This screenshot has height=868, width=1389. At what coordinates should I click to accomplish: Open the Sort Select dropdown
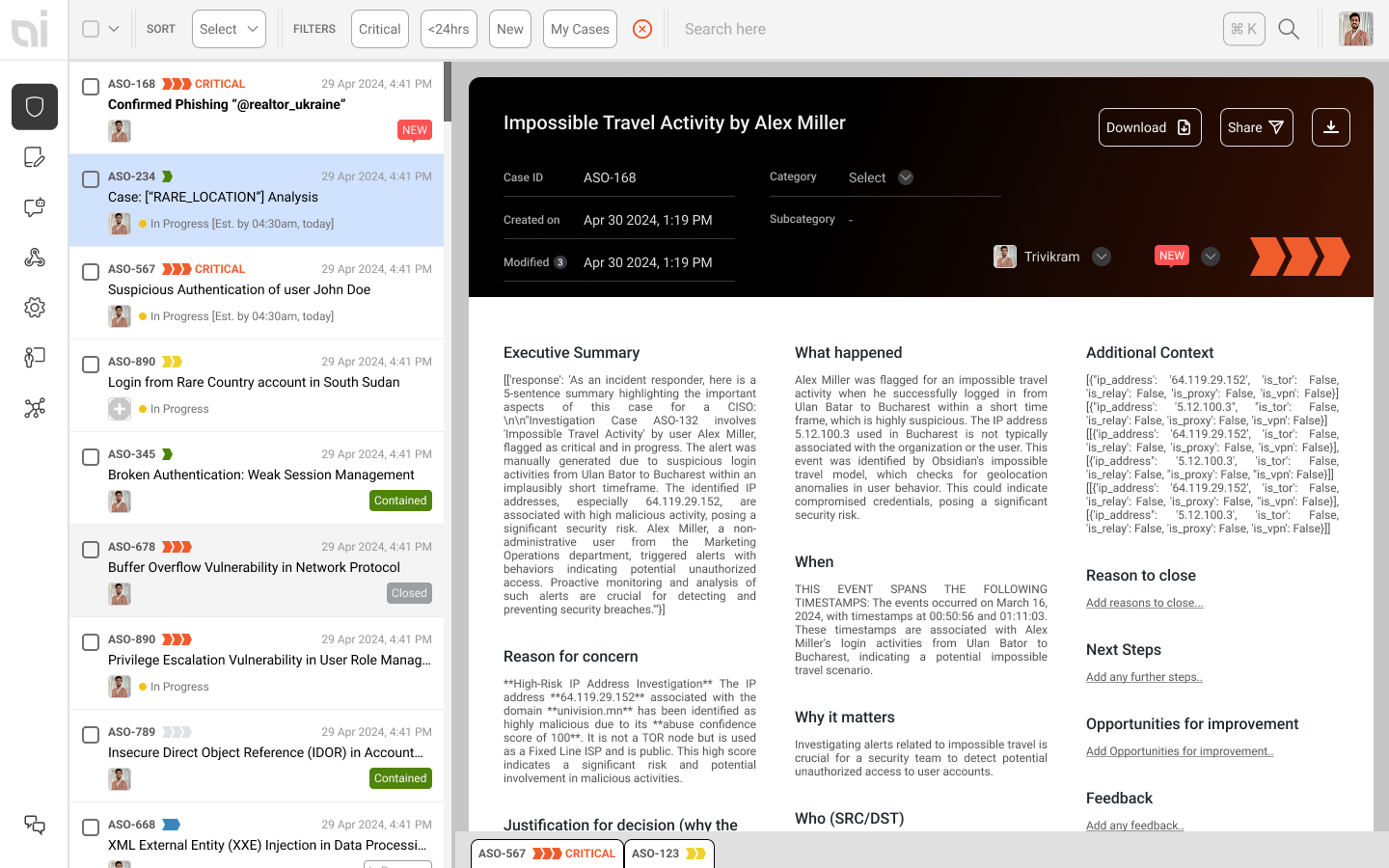pyautogui.click(x=229, y=29)
